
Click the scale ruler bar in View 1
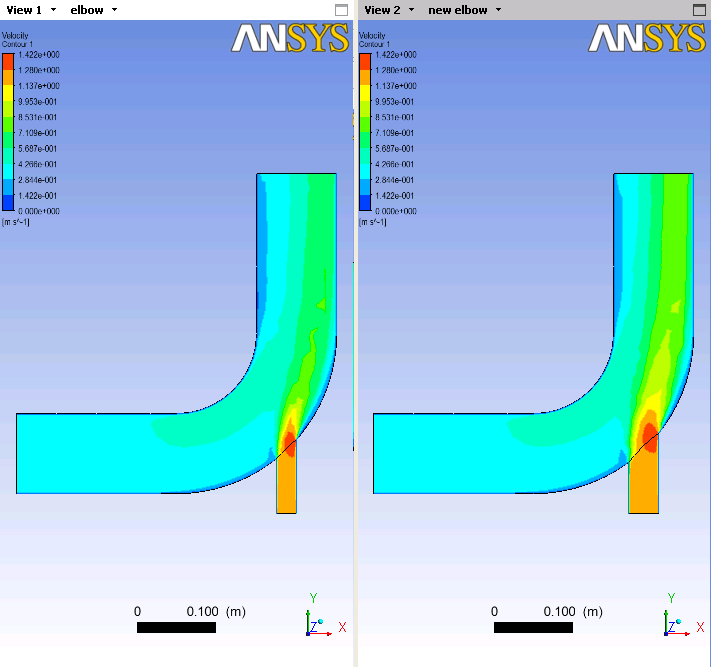click(x=176, y=627)
